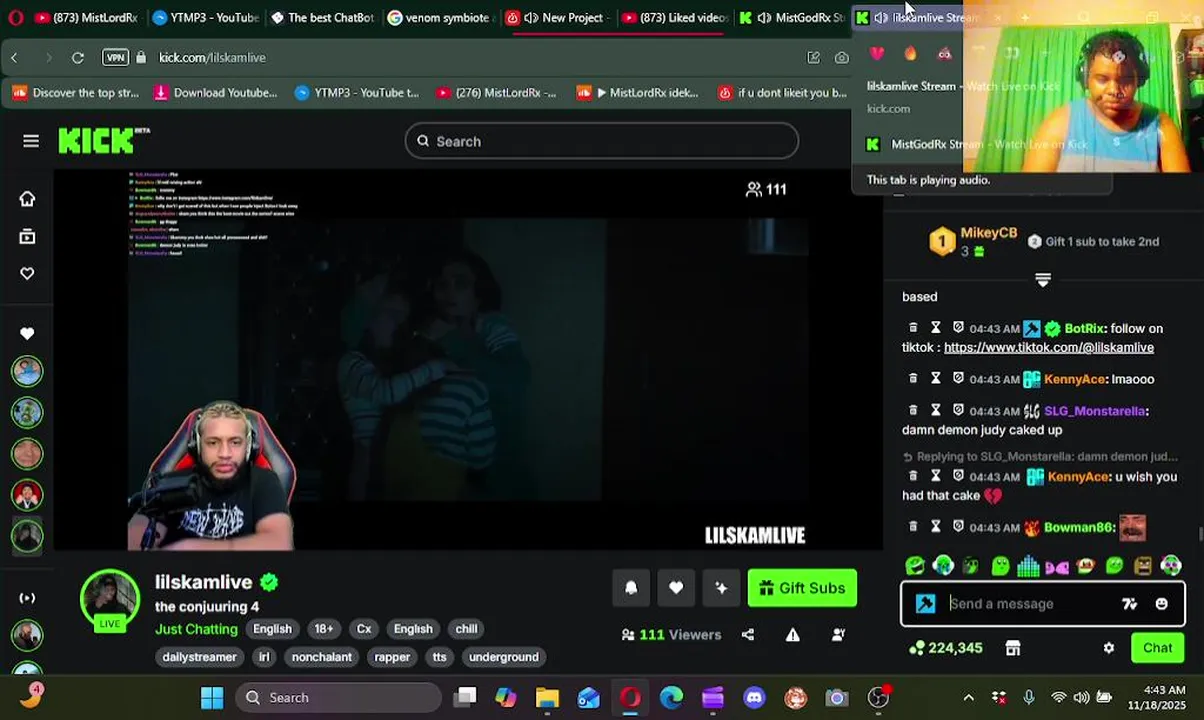Show hidden system tray icons chevron
The width and height of the screenshot is (1204, 720).
tap(968, 698)
